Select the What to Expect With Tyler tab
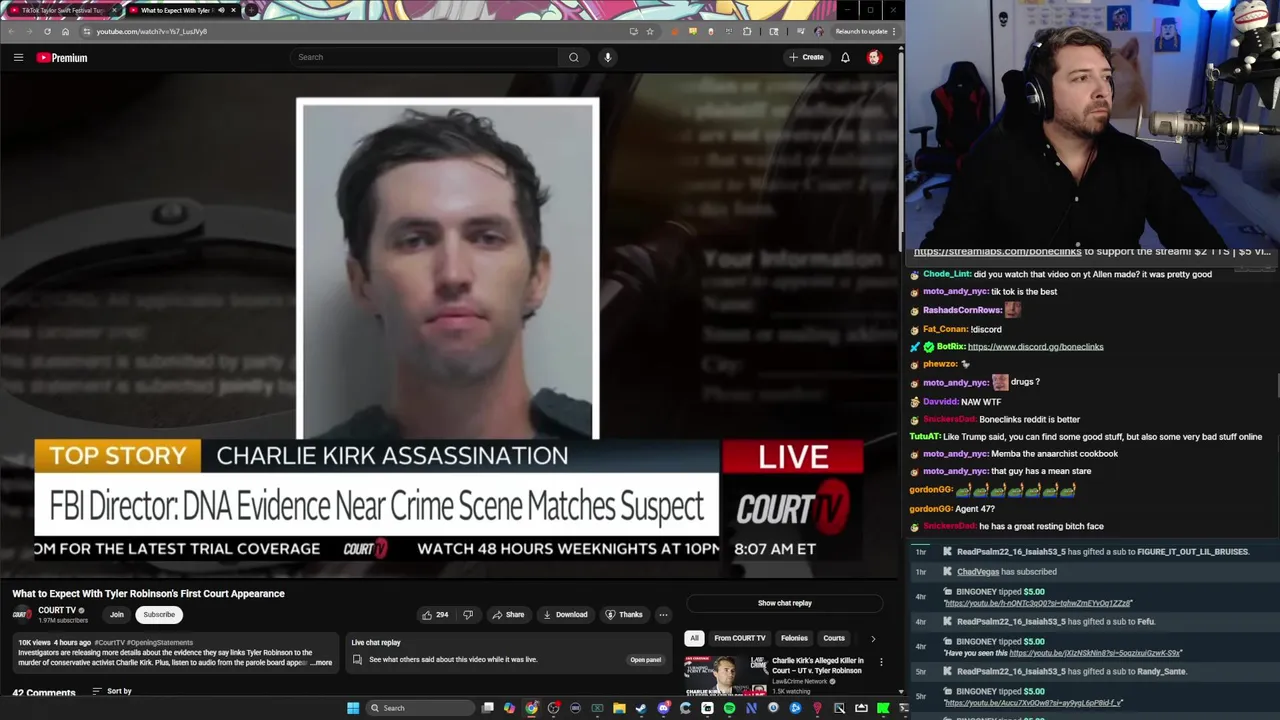This screenshot has width=1280, height=720. (x=183, y=10)
